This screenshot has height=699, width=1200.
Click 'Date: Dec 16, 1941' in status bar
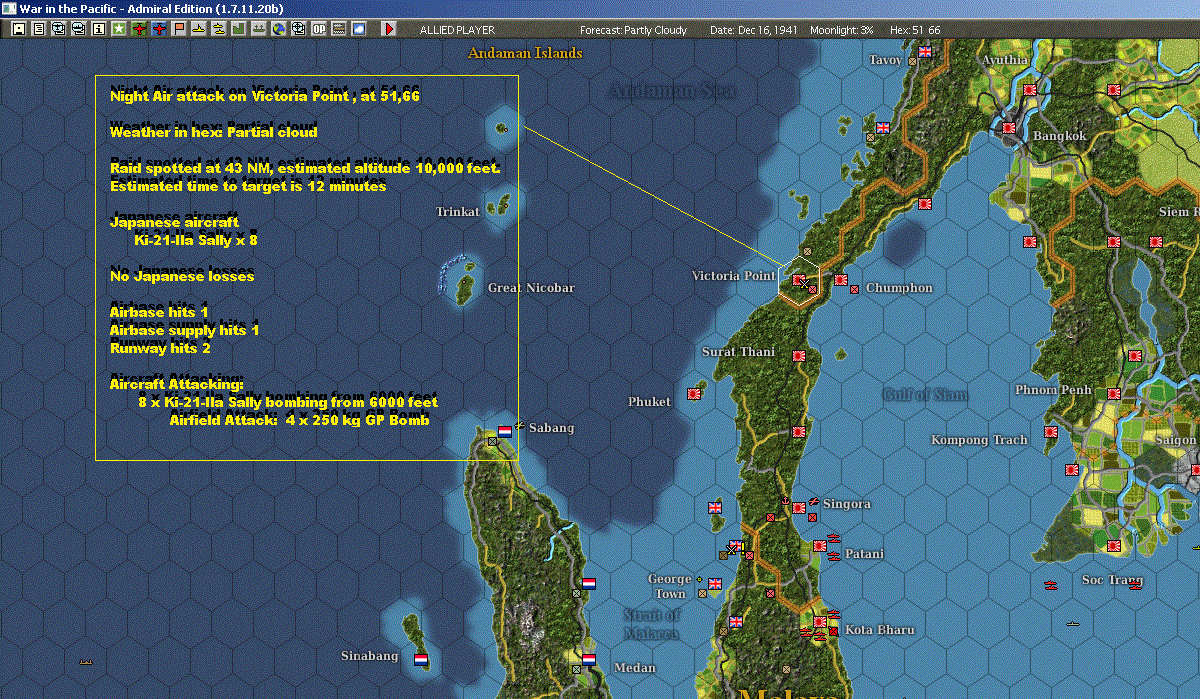[x=753, y=30]
